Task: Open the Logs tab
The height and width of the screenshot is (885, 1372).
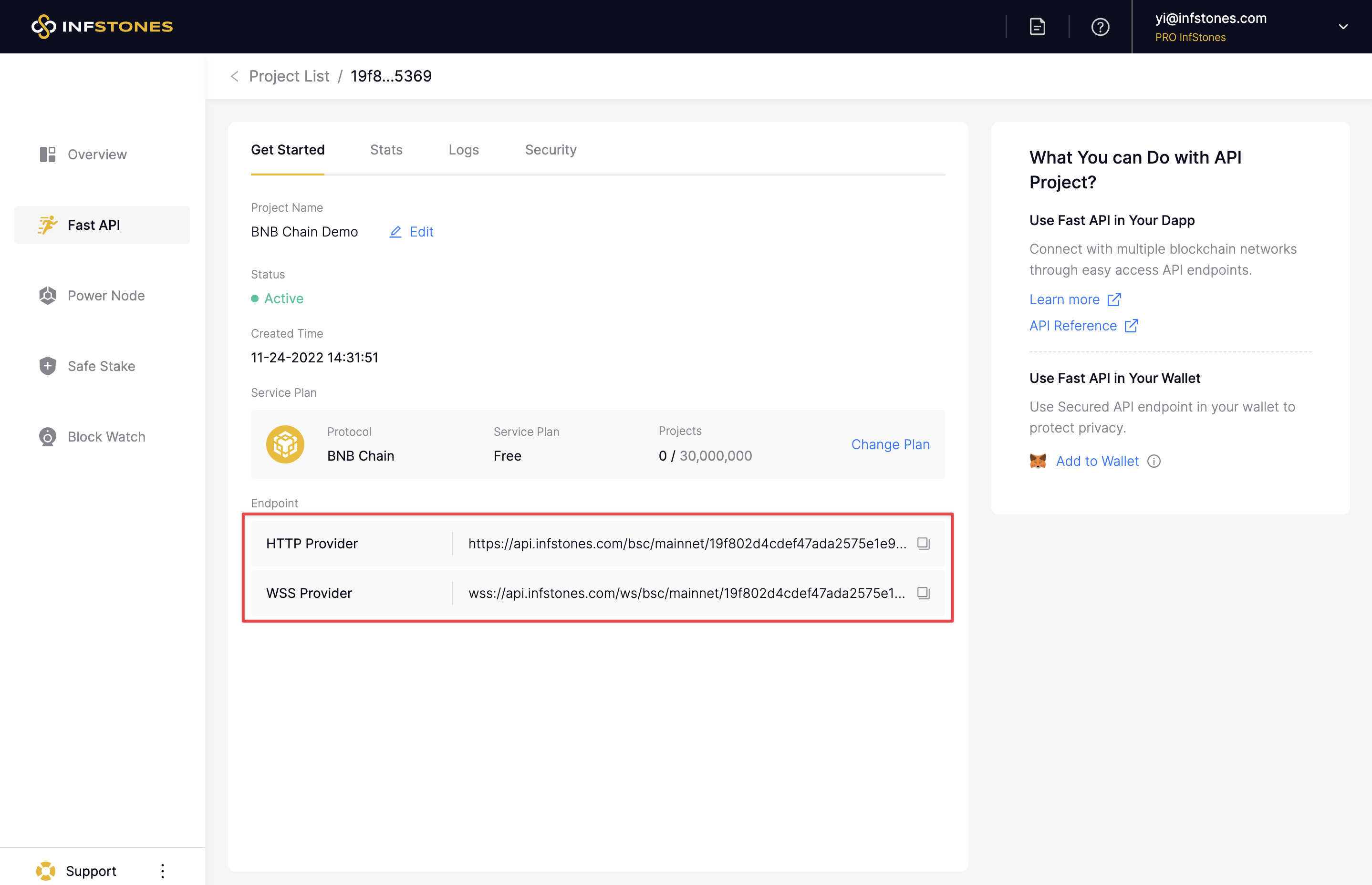Action: (x=463, y=149)
